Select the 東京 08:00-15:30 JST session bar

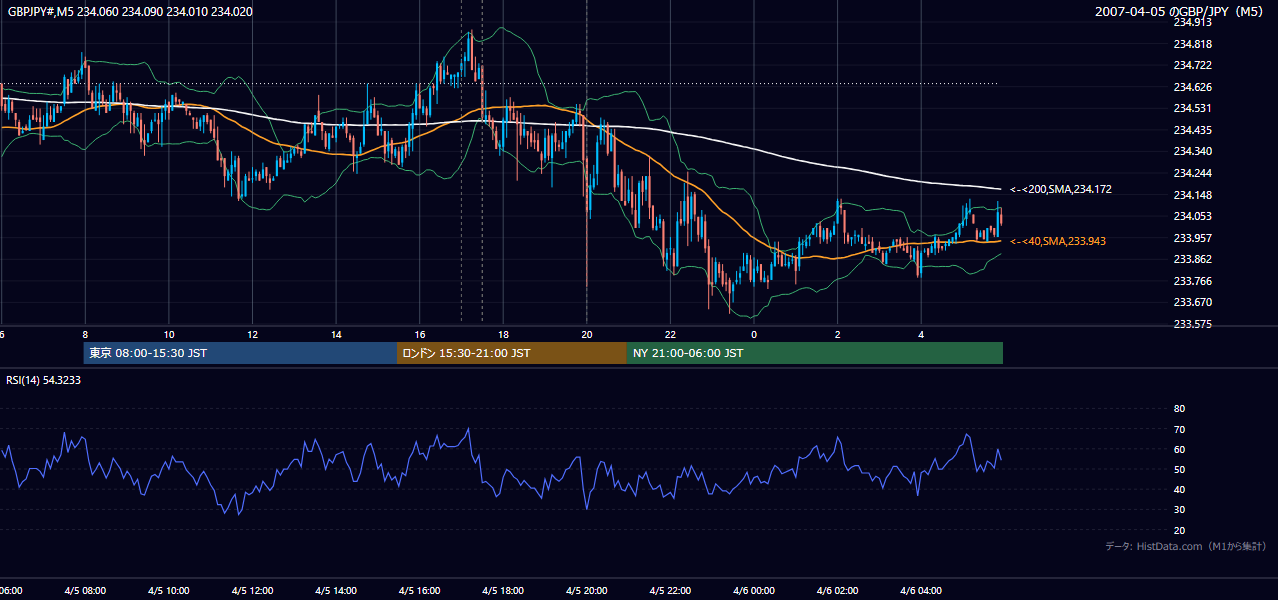coord(241,353)
